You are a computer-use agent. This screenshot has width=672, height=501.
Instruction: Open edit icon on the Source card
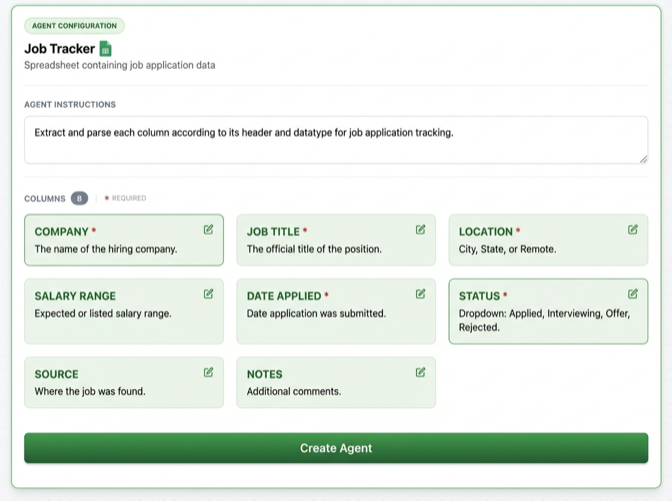point(208,372)
